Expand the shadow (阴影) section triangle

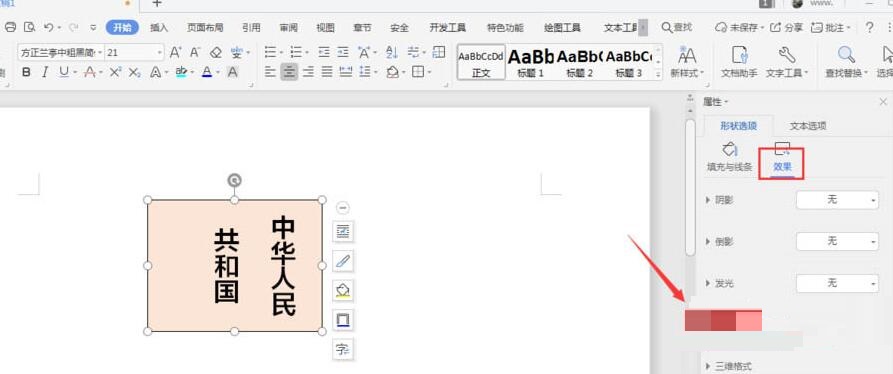[708, 200]
